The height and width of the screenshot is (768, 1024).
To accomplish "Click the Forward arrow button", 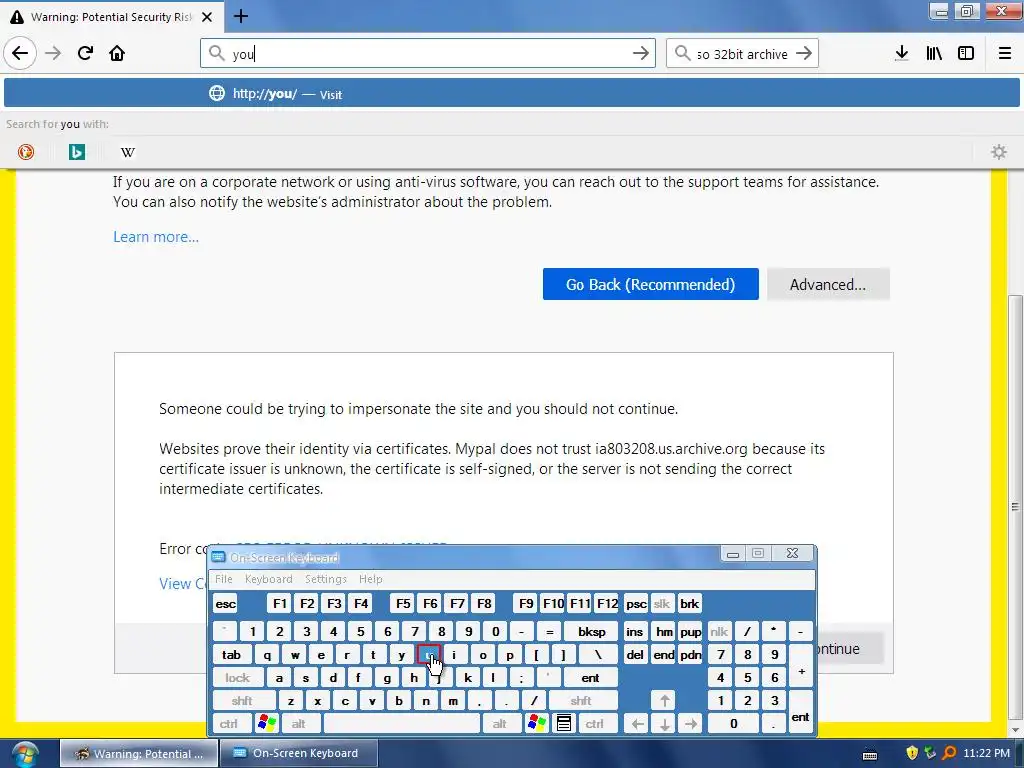I will click(x=53, y=53).
